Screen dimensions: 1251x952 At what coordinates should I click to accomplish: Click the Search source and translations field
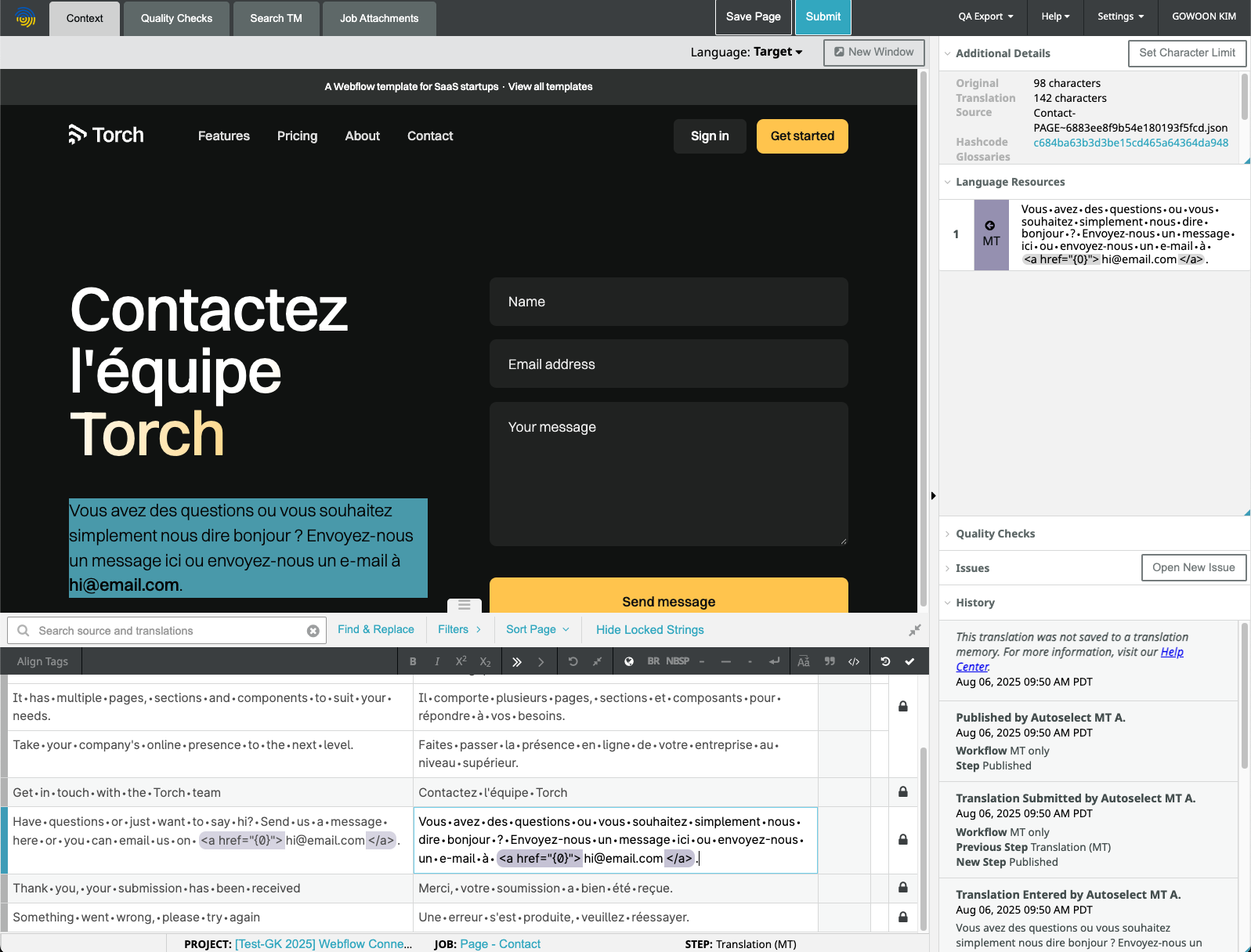(167, 631)
